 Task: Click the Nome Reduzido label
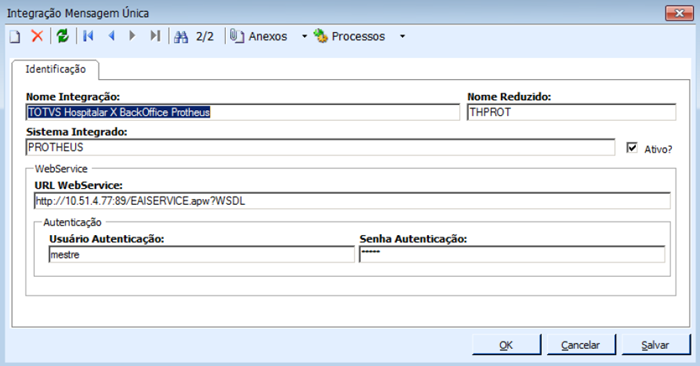(509, 96)
